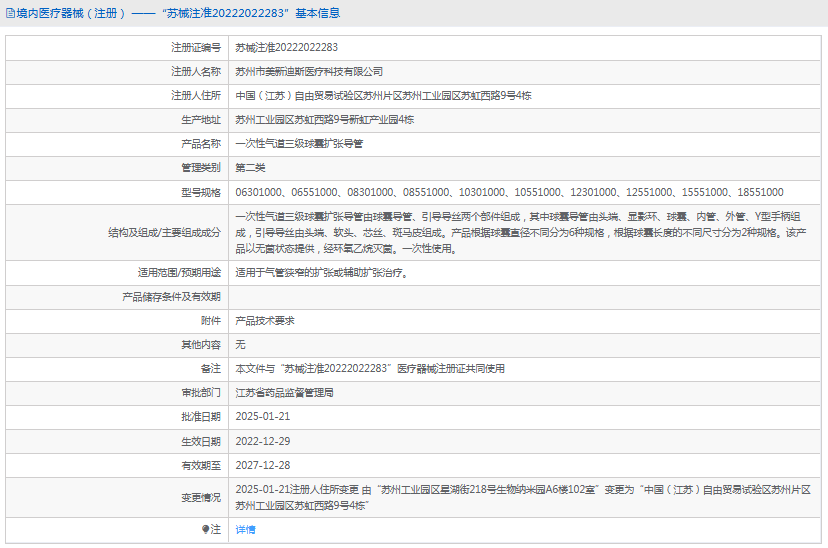Select remark text 本文件与...医疗器械注册证共同使用
This screenshot has width=828, height=548.
[370, 369]
